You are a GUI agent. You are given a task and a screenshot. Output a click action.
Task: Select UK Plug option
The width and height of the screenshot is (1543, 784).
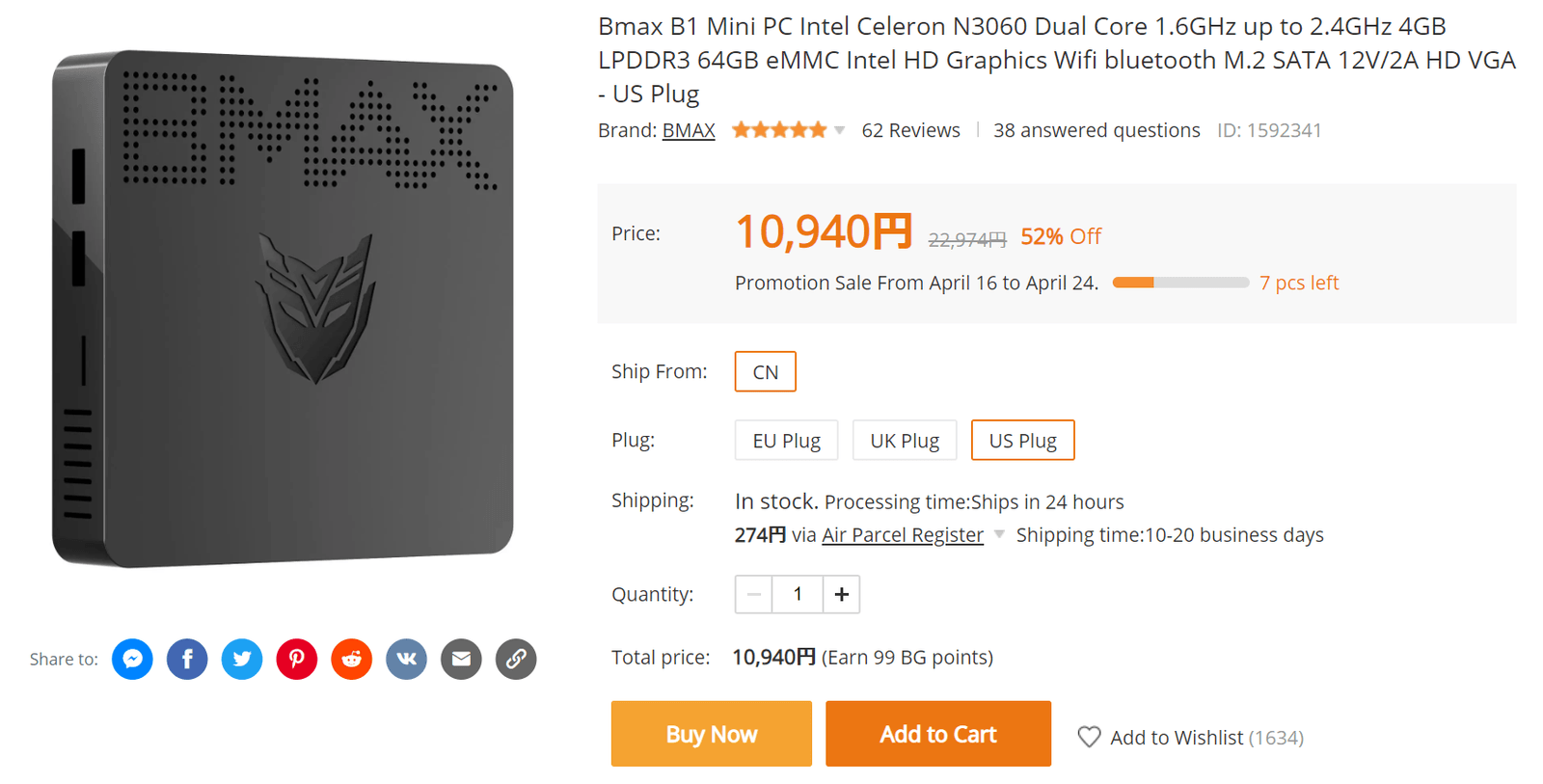tap(905, 441)
